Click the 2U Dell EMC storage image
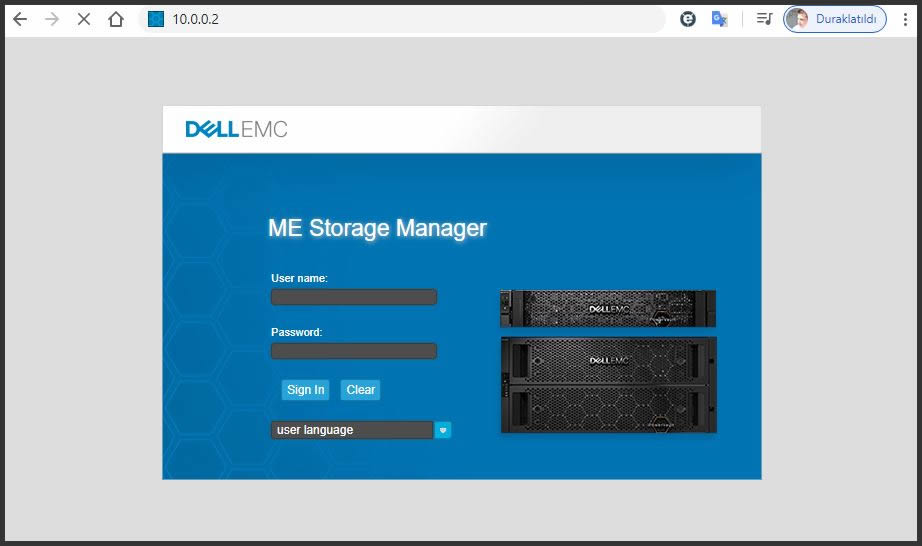 pos(608,309)
